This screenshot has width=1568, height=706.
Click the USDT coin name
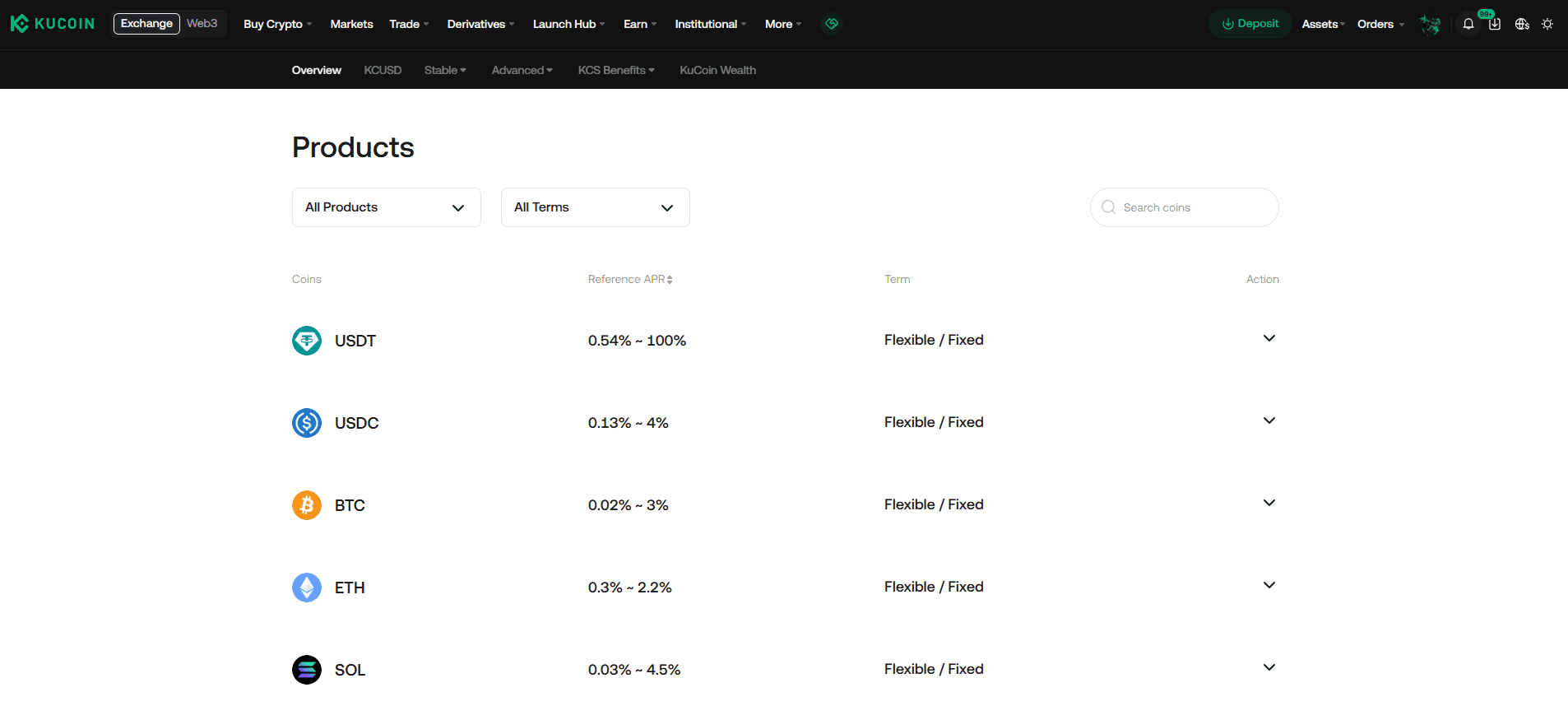pyautogui.click(x=355, y=341)
